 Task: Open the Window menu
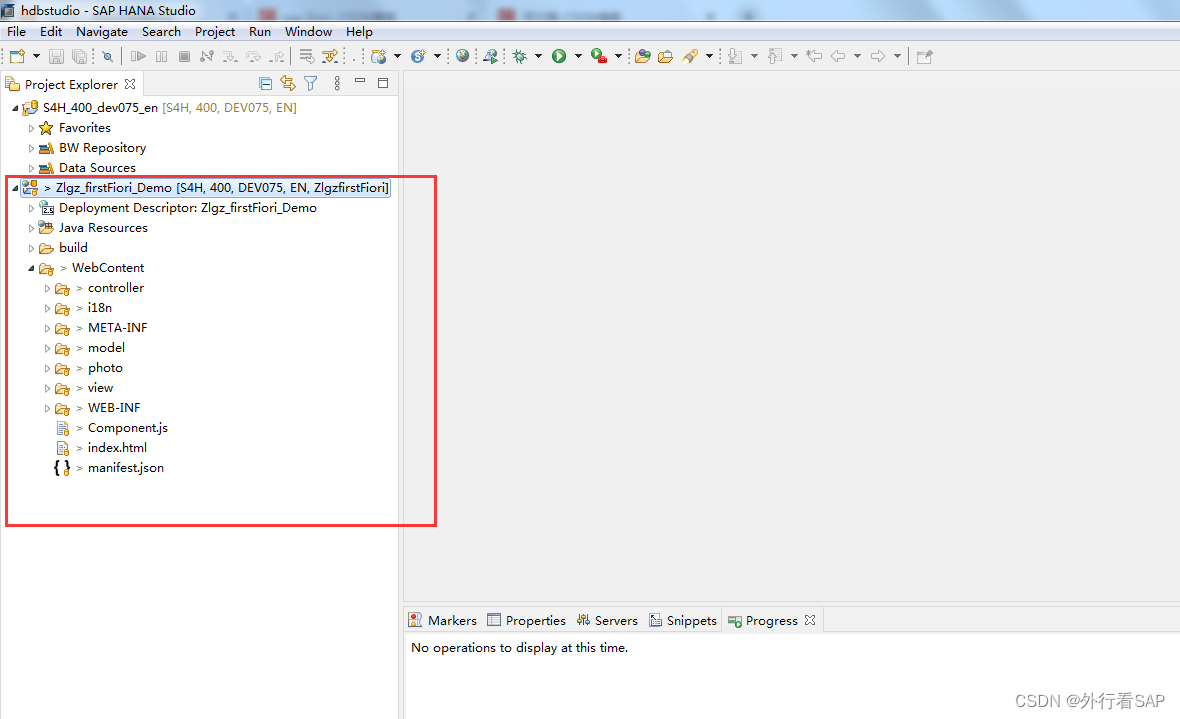[x=308, y=32]
